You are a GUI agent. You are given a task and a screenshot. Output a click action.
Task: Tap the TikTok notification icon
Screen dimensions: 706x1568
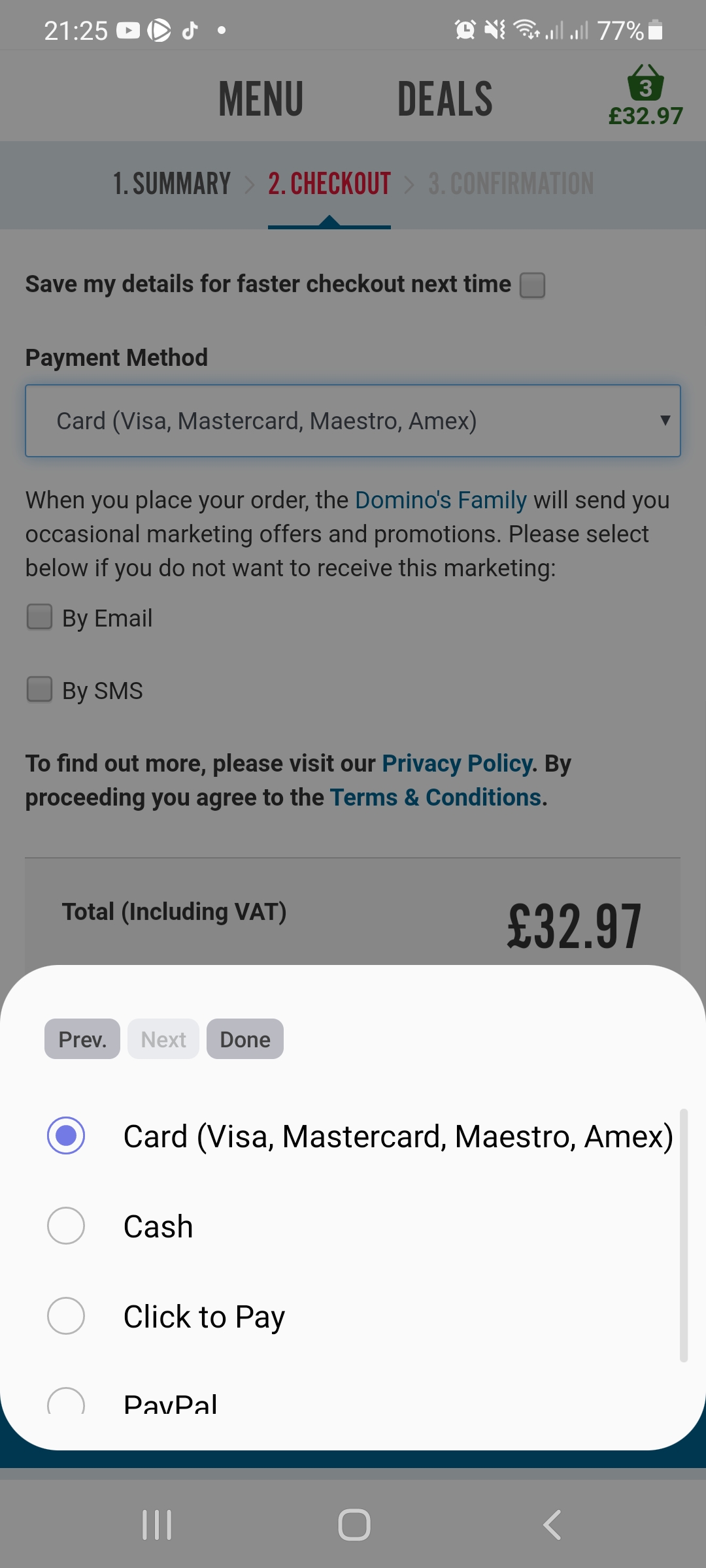click(190, 30)
